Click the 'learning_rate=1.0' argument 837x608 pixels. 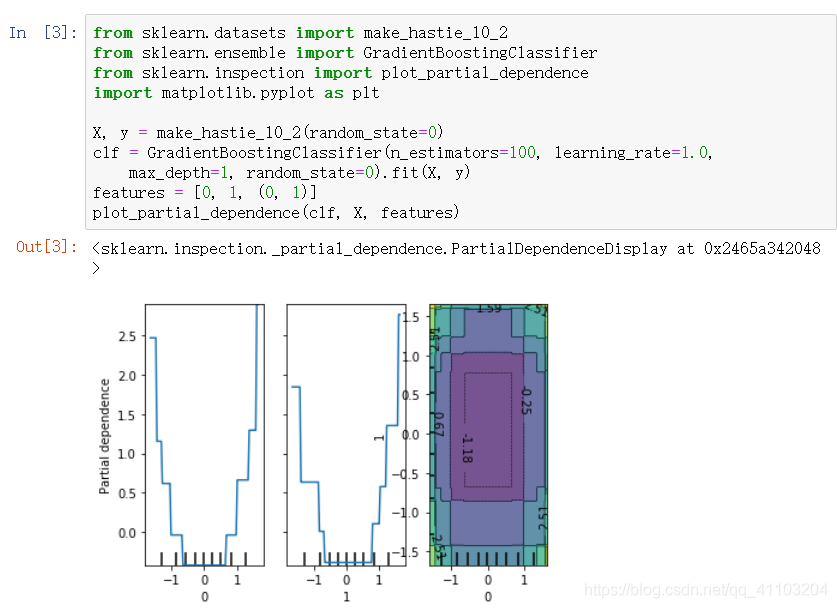[x=631, y=153]
